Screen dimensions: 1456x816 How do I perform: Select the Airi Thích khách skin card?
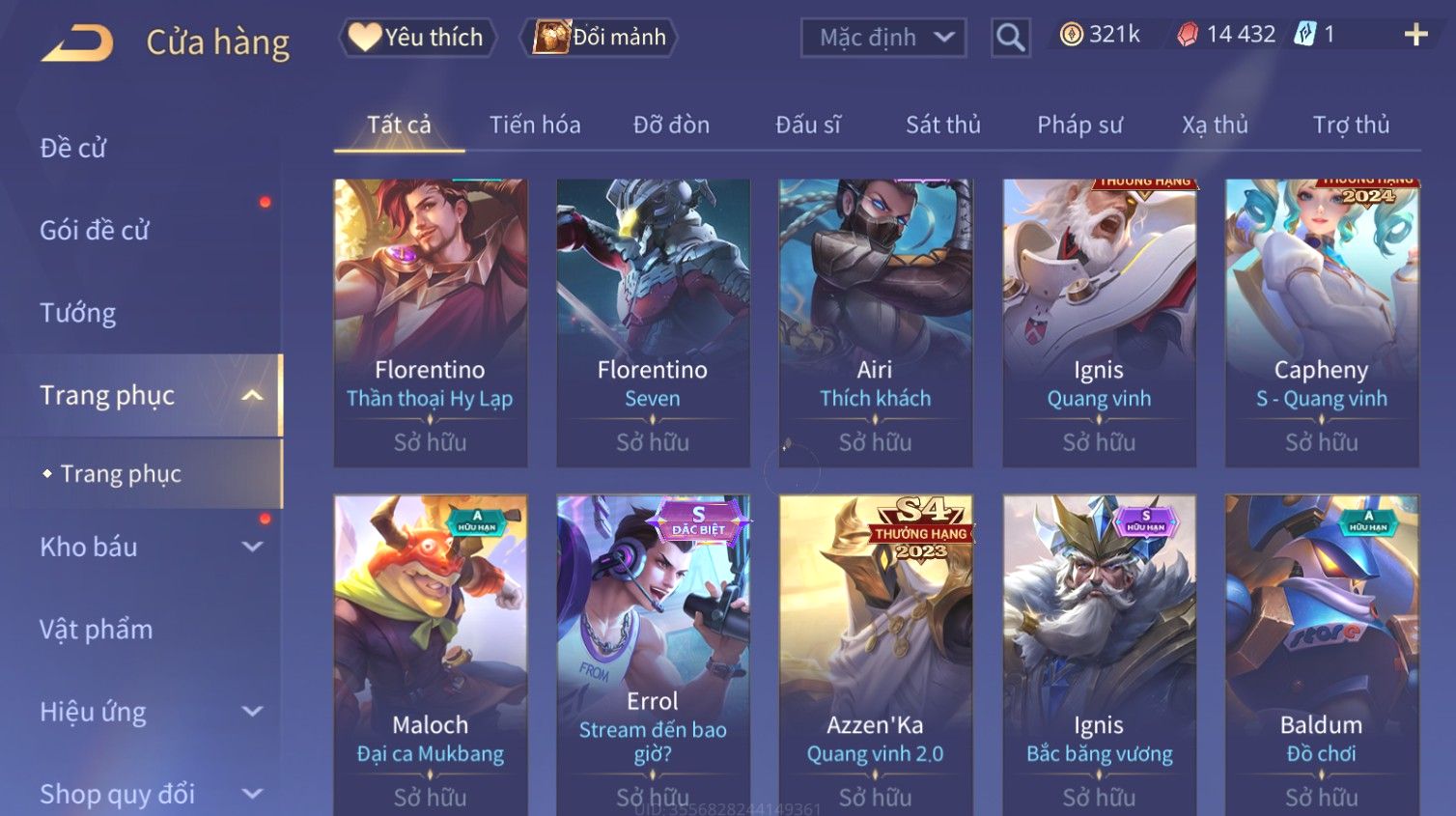coord(876,323)
